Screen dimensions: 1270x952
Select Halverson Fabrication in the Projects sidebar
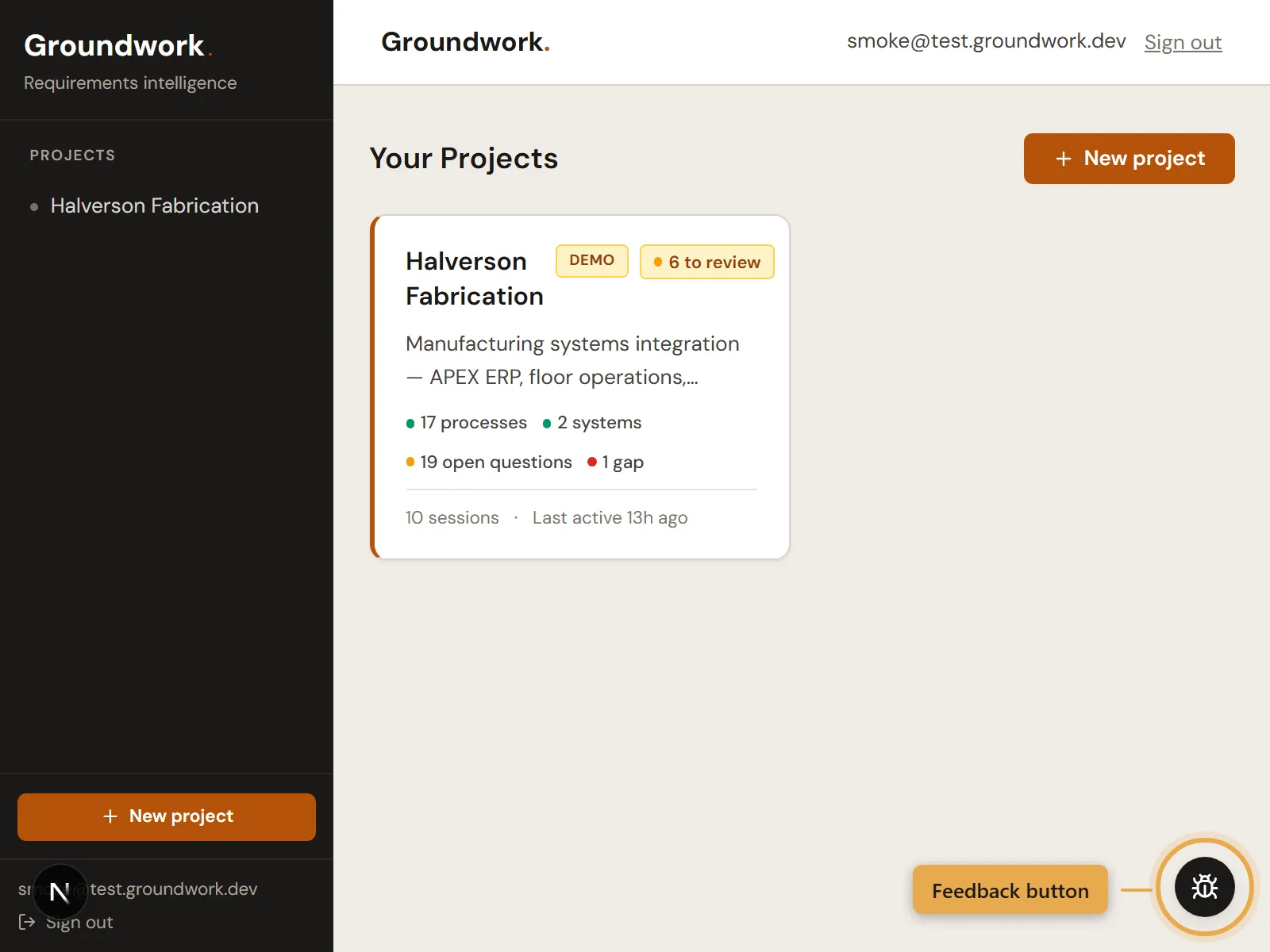tap(154, 205)
